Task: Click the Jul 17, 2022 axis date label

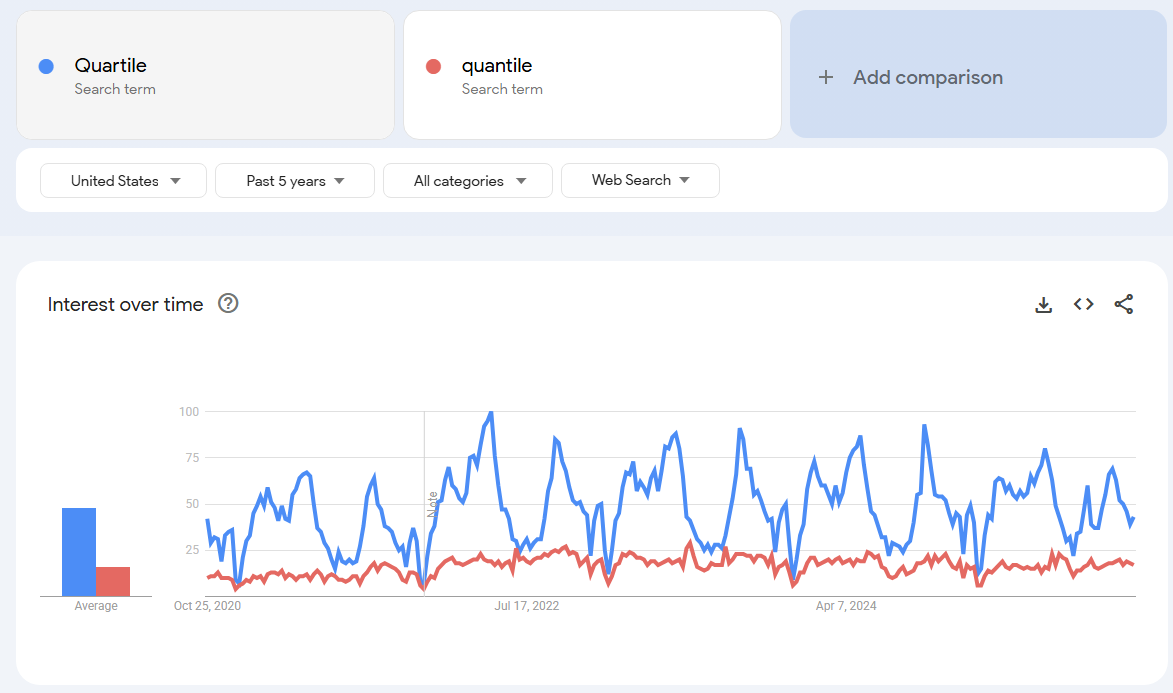Action: point(527,606)
